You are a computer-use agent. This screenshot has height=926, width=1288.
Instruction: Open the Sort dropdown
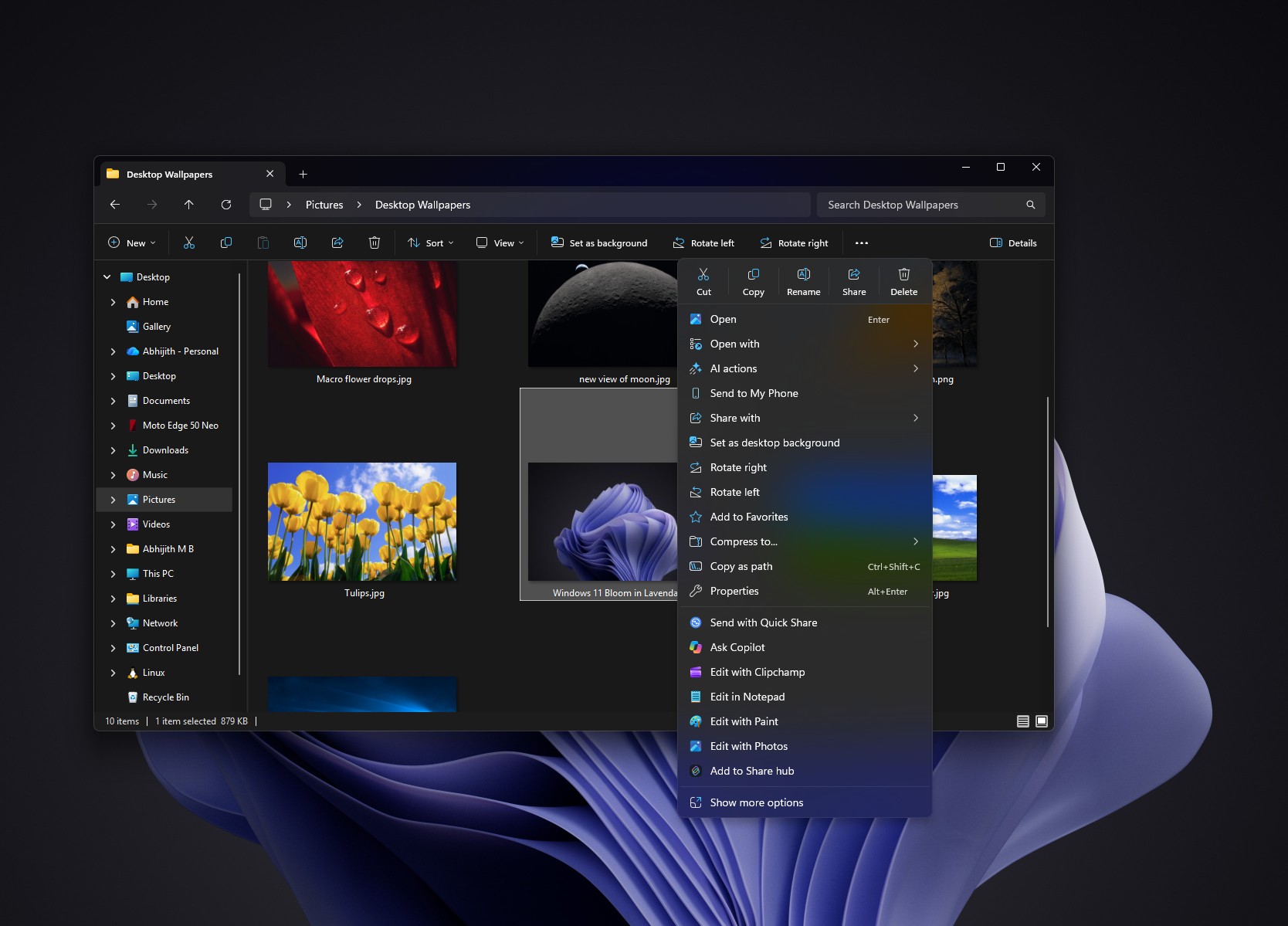(x=431, y=243)
